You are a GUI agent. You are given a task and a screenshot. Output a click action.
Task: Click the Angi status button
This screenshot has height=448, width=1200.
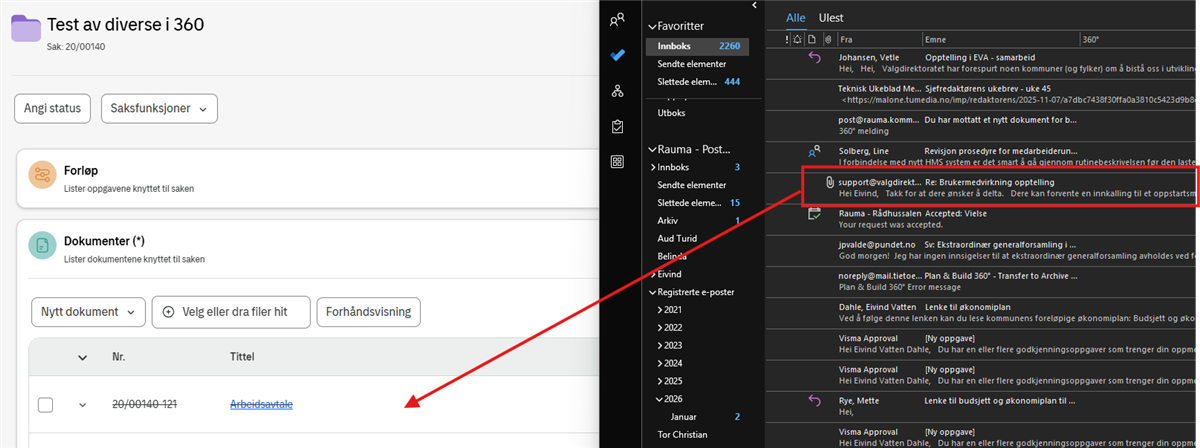coord(53,108)
